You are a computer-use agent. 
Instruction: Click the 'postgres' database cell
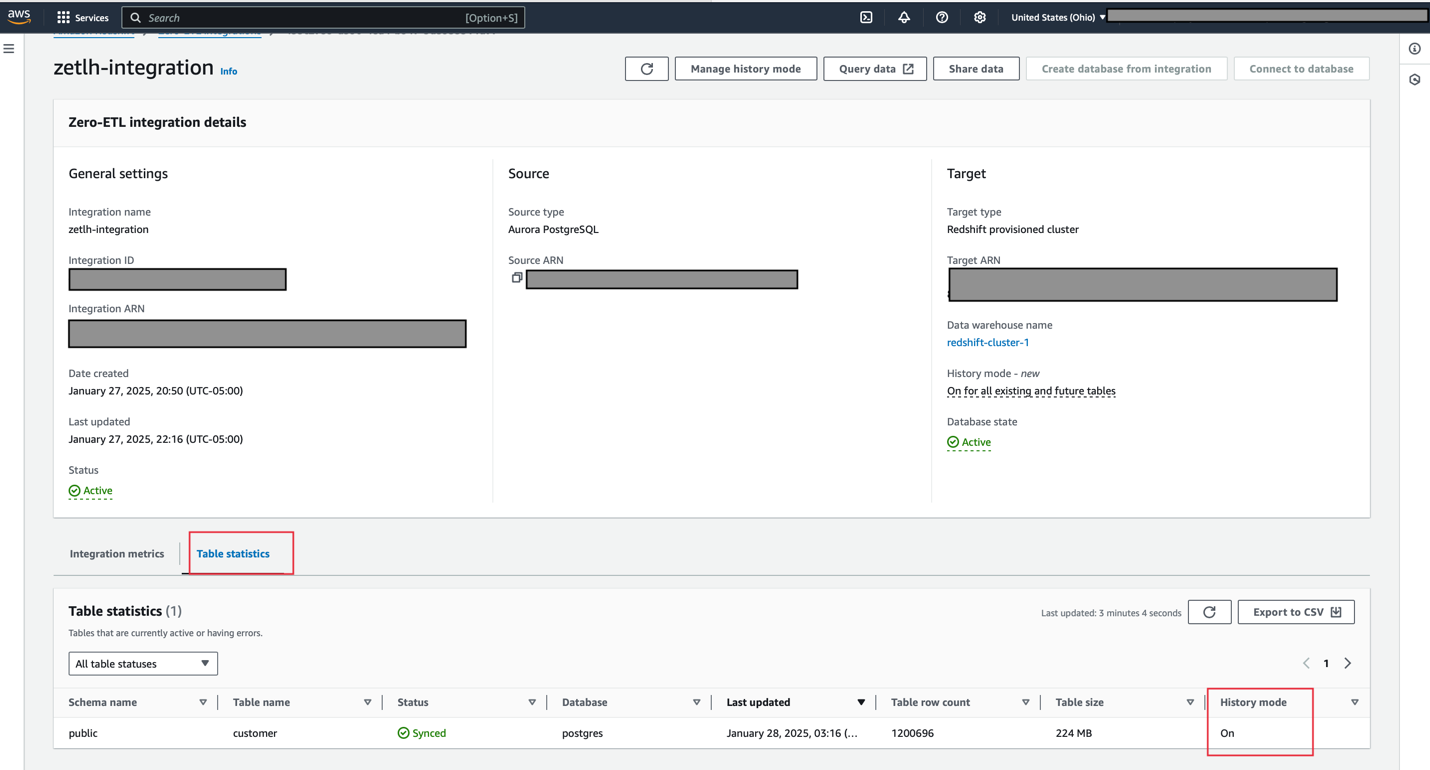tap(582, 733)
